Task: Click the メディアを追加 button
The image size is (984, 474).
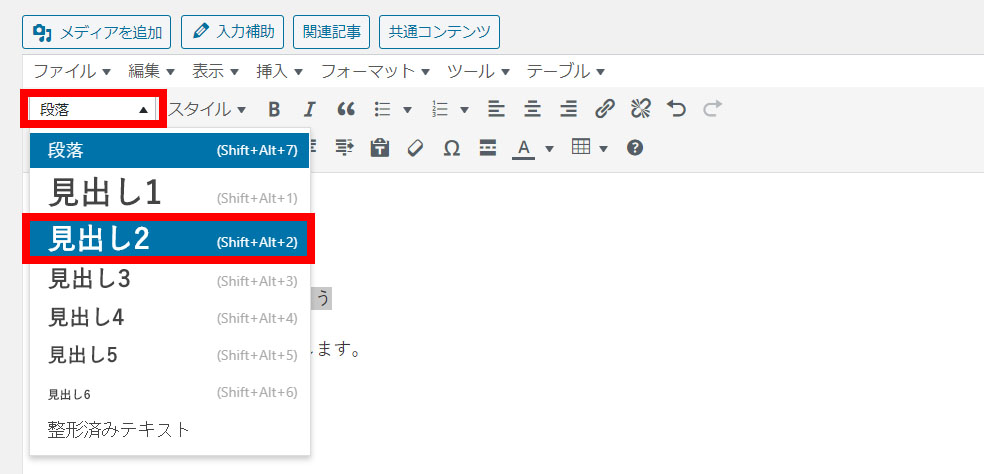Action: (x=97, y=32)
